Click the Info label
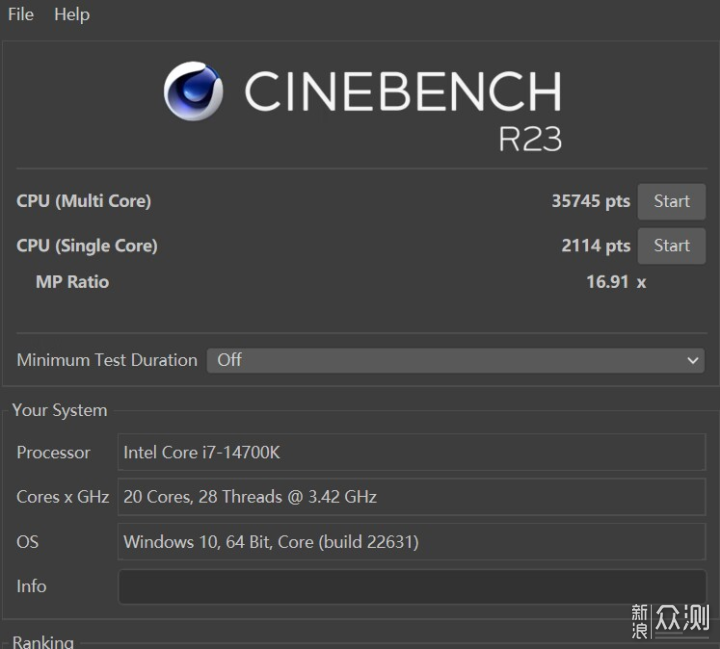 31,587
